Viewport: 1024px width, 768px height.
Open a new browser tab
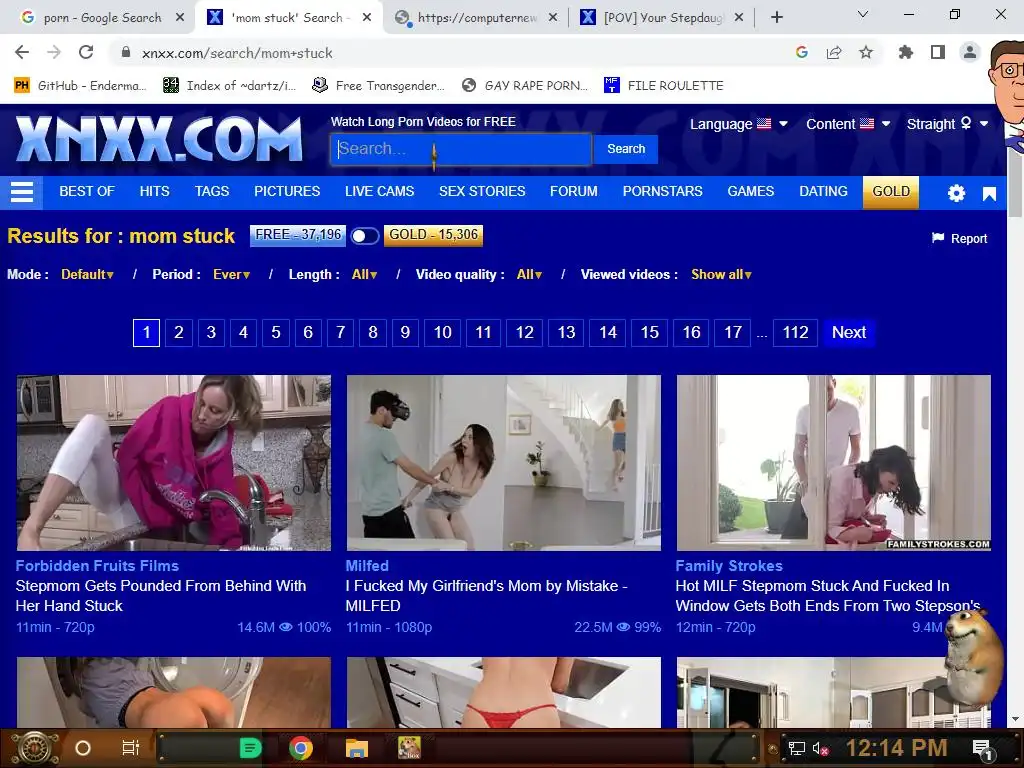point(776,18)
